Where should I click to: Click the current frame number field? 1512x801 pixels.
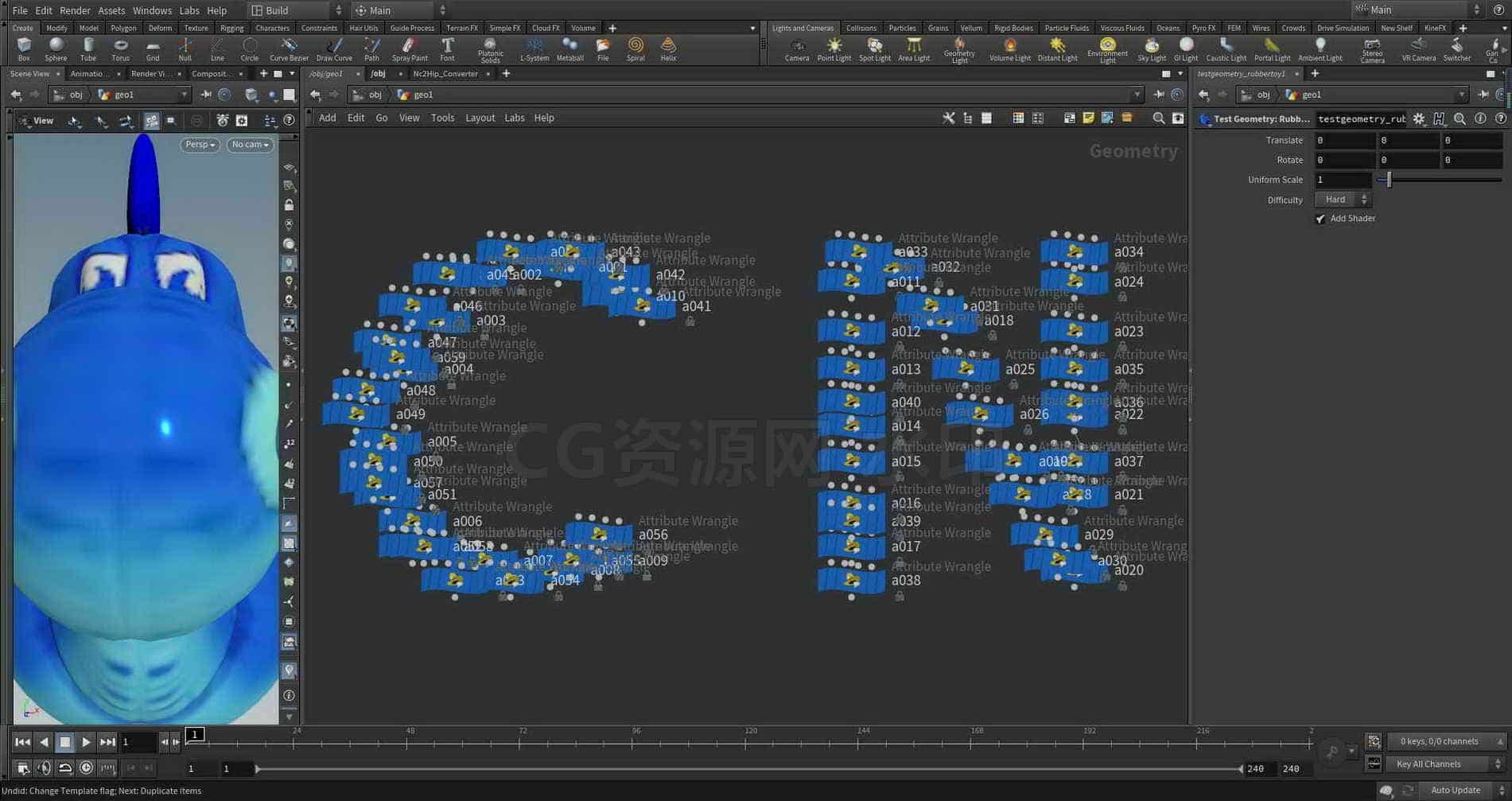click(138, 742)
